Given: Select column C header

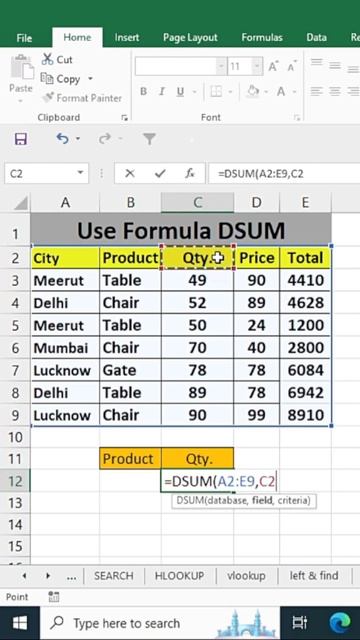Looking at the screenshot, I should (x=198, y=203).
